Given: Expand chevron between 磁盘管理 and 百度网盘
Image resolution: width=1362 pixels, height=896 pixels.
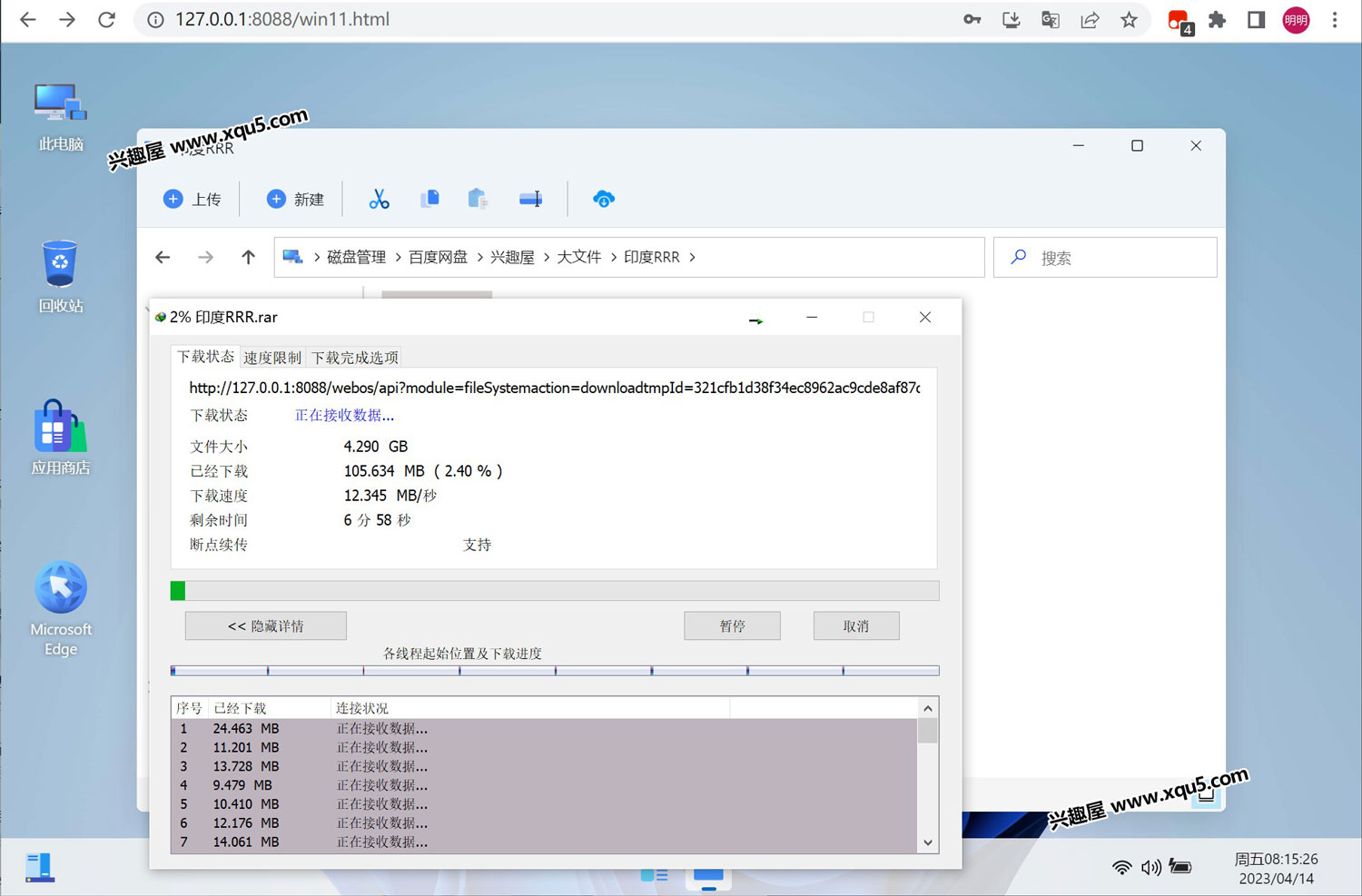Looking at the screenshot, I should click(398, 257).
